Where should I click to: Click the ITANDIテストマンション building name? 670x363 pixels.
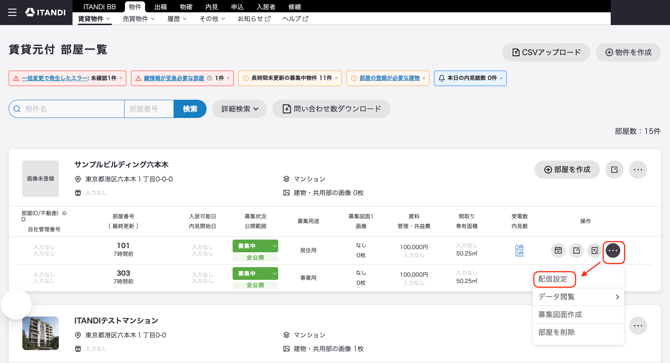116,321
